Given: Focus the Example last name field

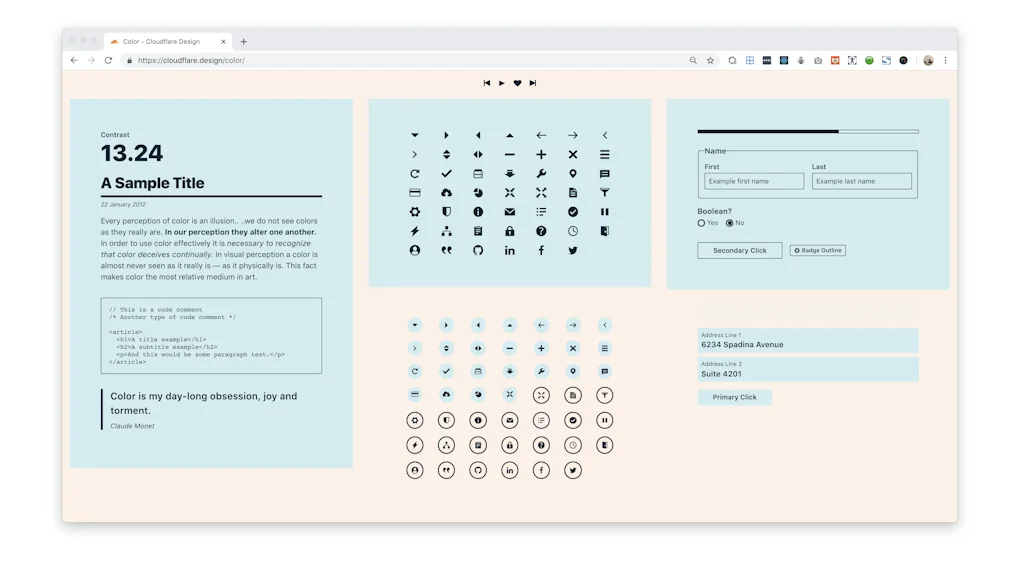Looking at the screenshot, I should click(861, 181).
